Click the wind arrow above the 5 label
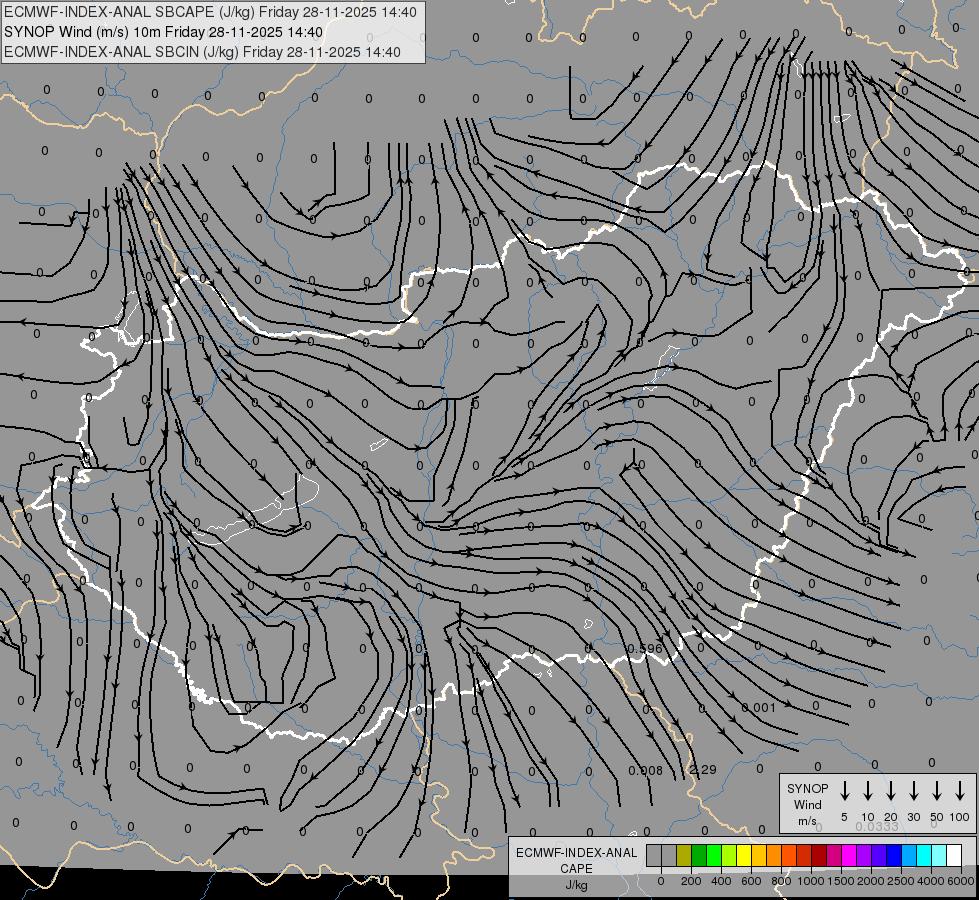The width and height of the screenshot is (979, 900). tap(844, 791)
